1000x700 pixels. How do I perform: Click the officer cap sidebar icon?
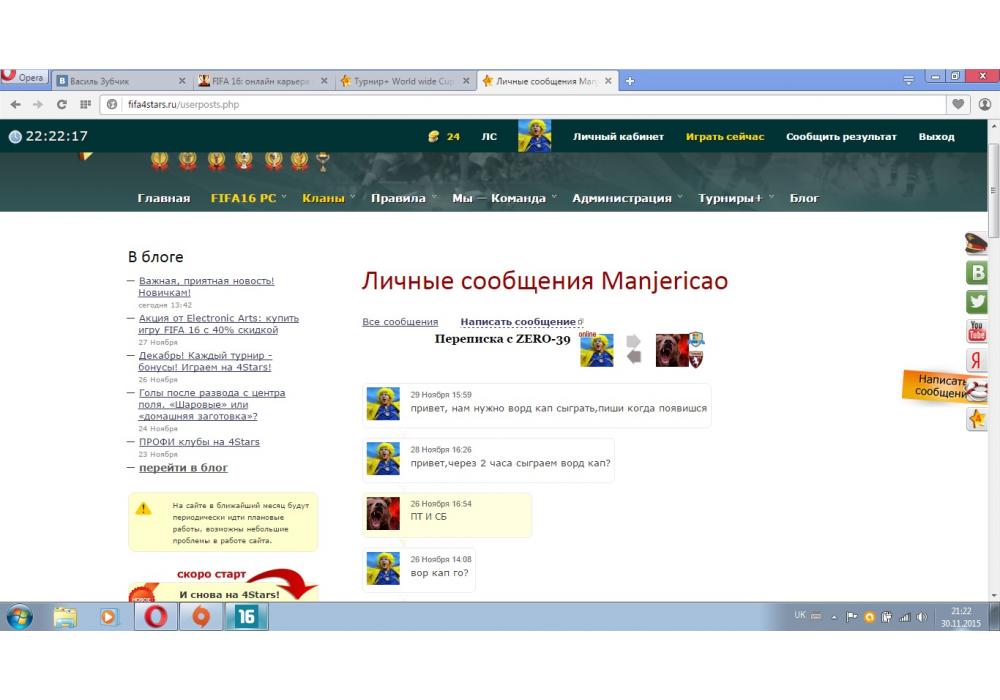[x=976, y=243]
